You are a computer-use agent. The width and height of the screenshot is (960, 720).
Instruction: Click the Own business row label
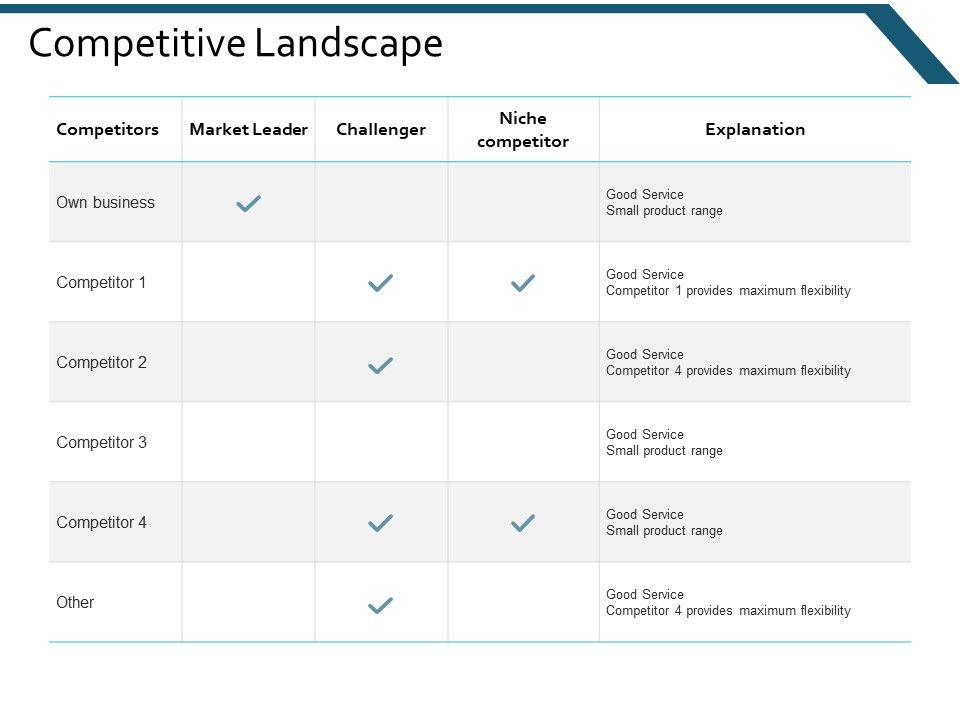105,203
